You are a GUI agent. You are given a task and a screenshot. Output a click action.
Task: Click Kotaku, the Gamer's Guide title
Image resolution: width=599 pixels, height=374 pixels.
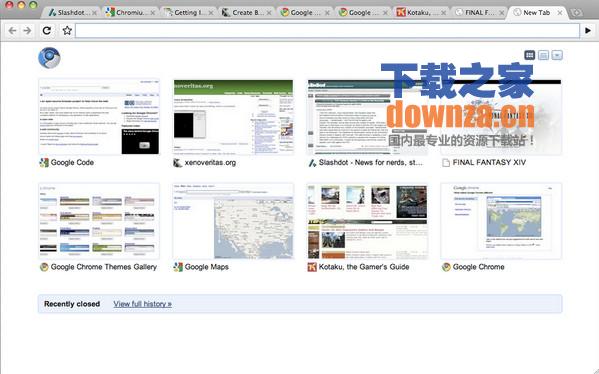pos(364,267)
